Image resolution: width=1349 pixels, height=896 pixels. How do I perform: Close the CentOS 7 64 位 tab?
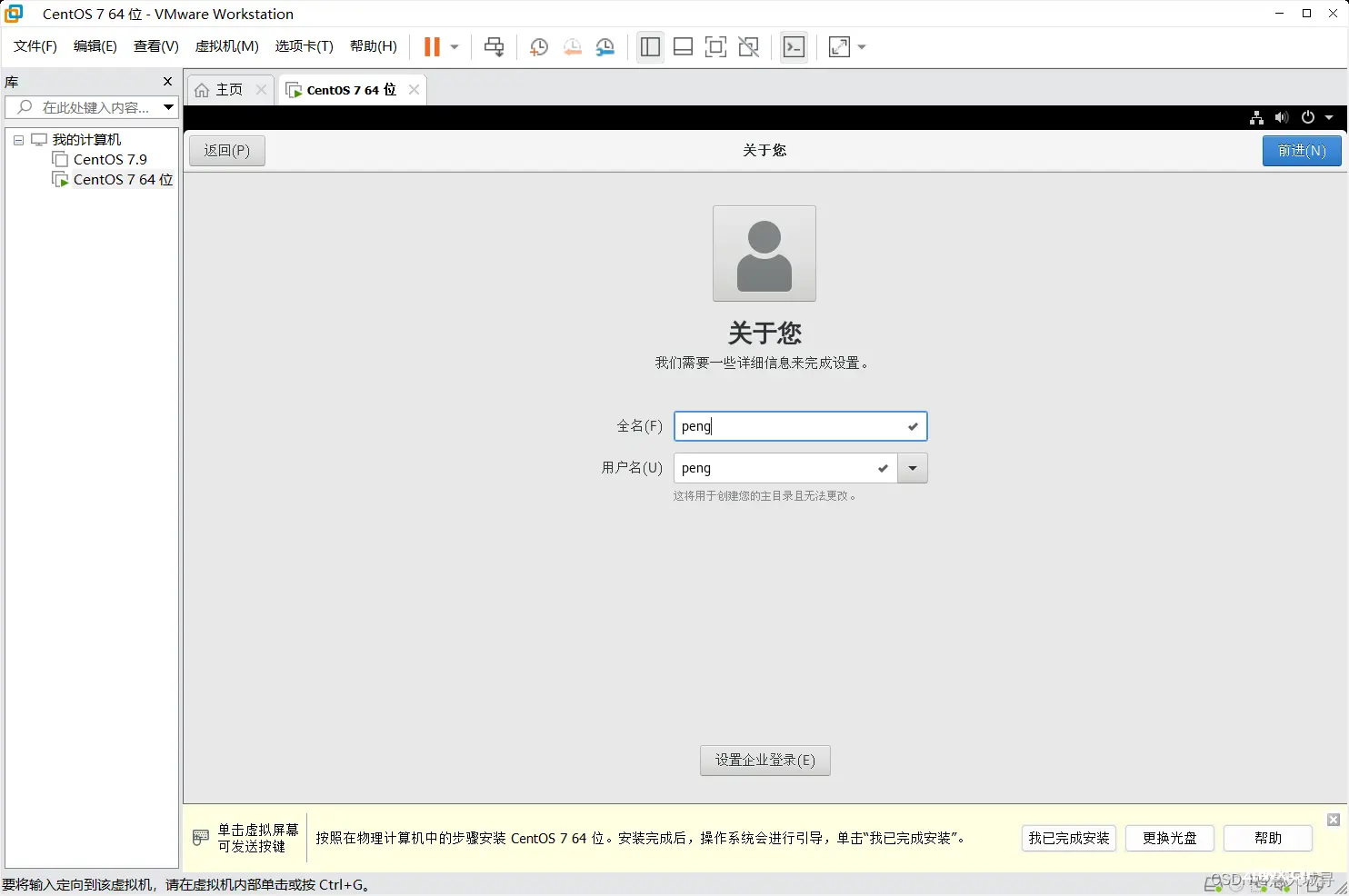415,89
